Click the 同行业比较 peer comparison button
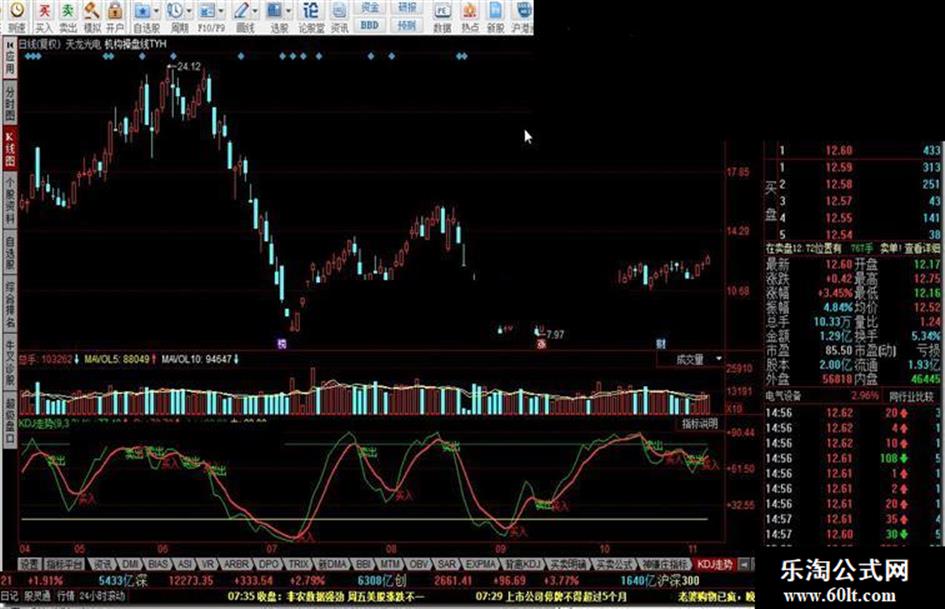The image size is (945, 609). 911,397
